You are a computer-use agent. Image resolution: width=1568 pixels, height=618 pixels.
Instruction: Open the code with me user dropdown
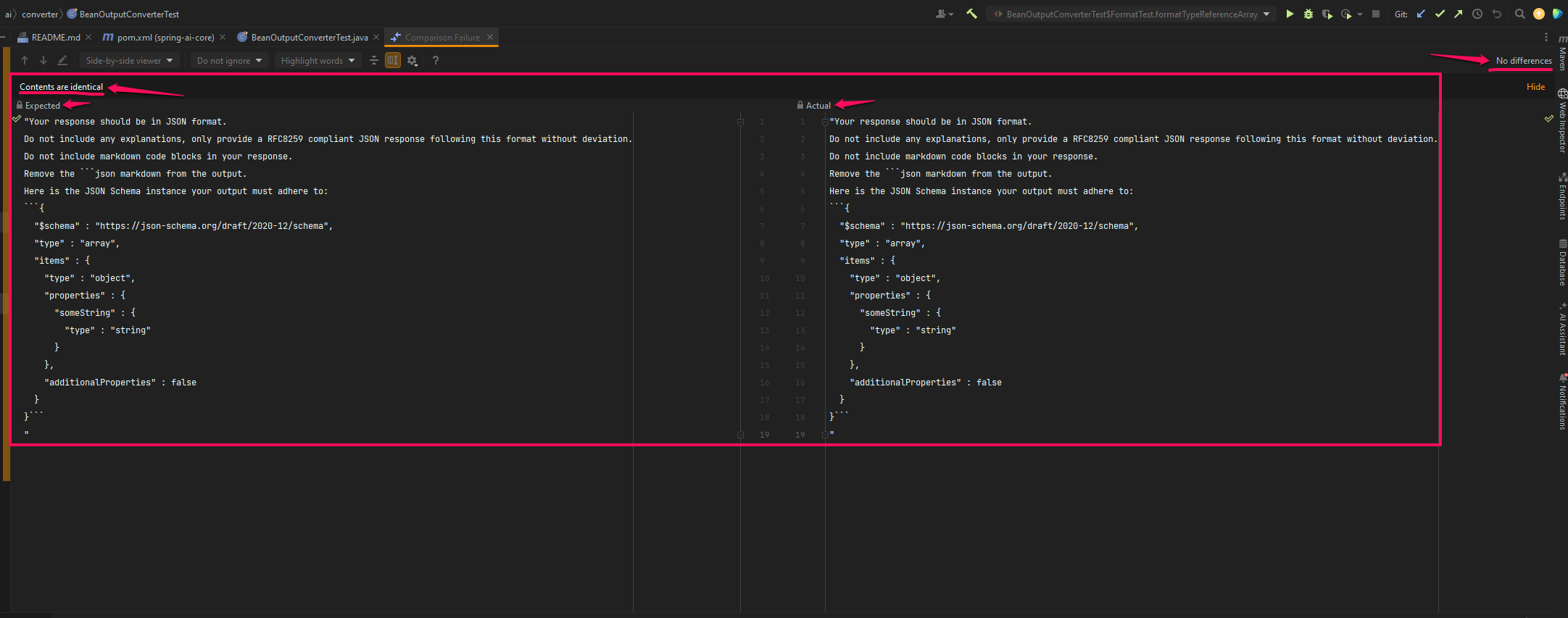(945, 14)
